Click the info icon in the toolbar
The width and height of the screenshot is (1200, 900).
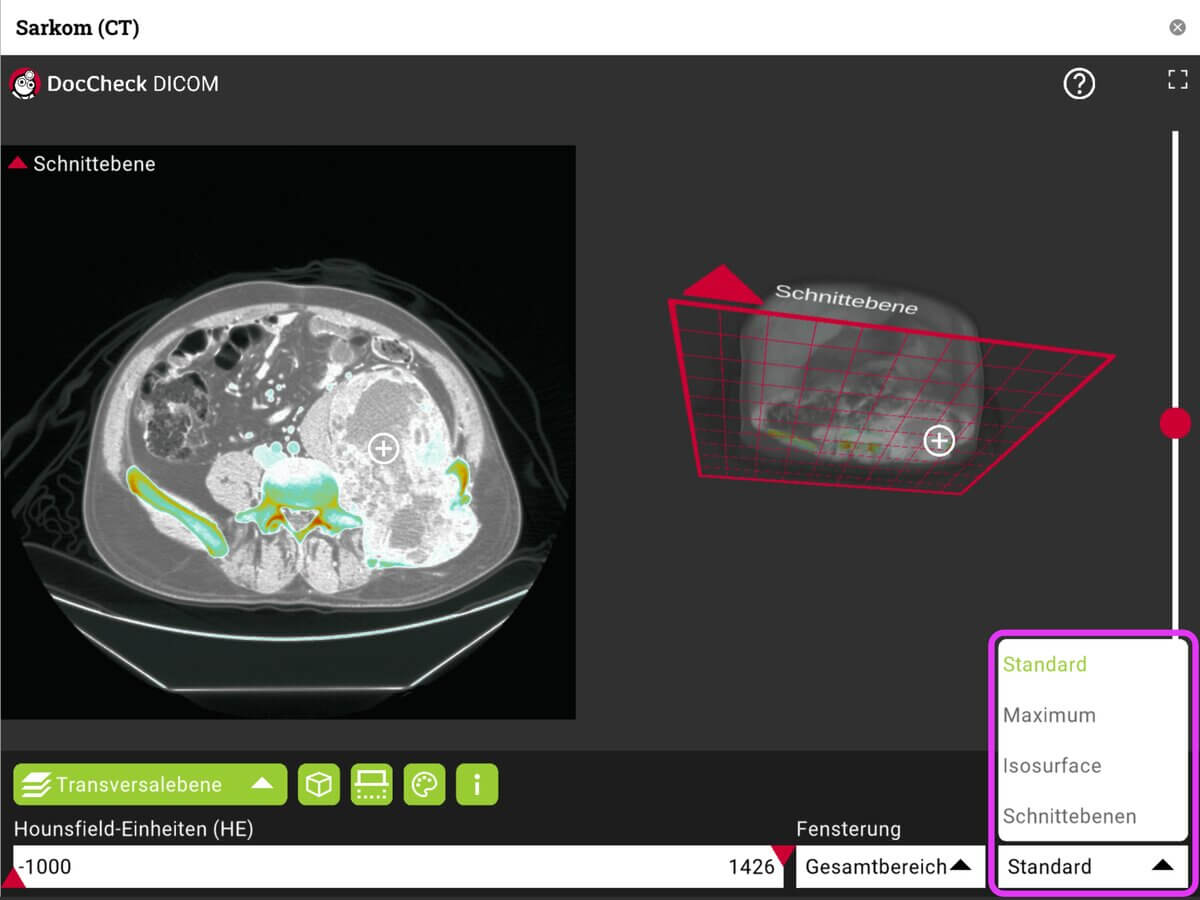click(477, 784)
